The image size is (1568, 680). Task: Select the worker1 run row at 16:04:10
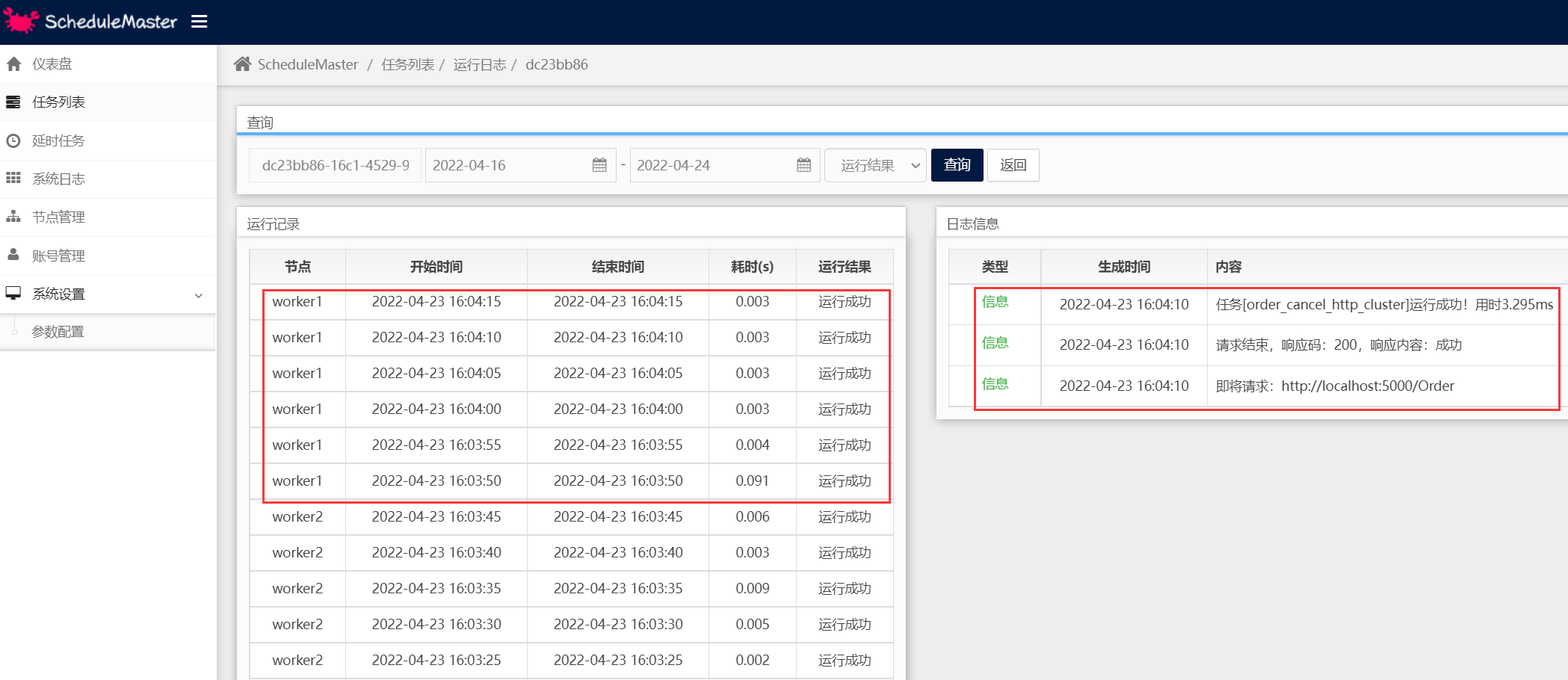(572, 338)
